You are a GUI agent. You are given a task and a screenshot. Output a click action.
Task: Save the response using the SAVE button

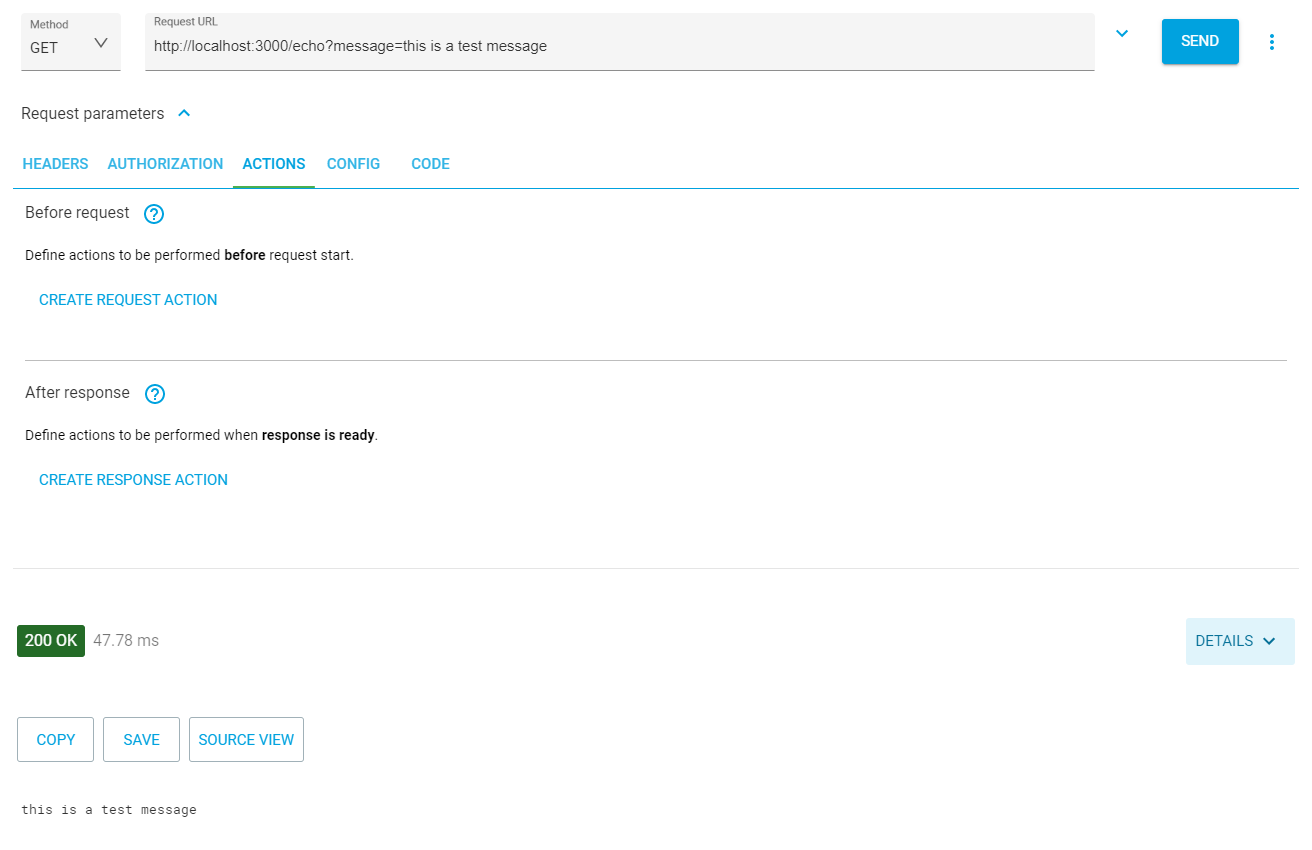point(141,740)
